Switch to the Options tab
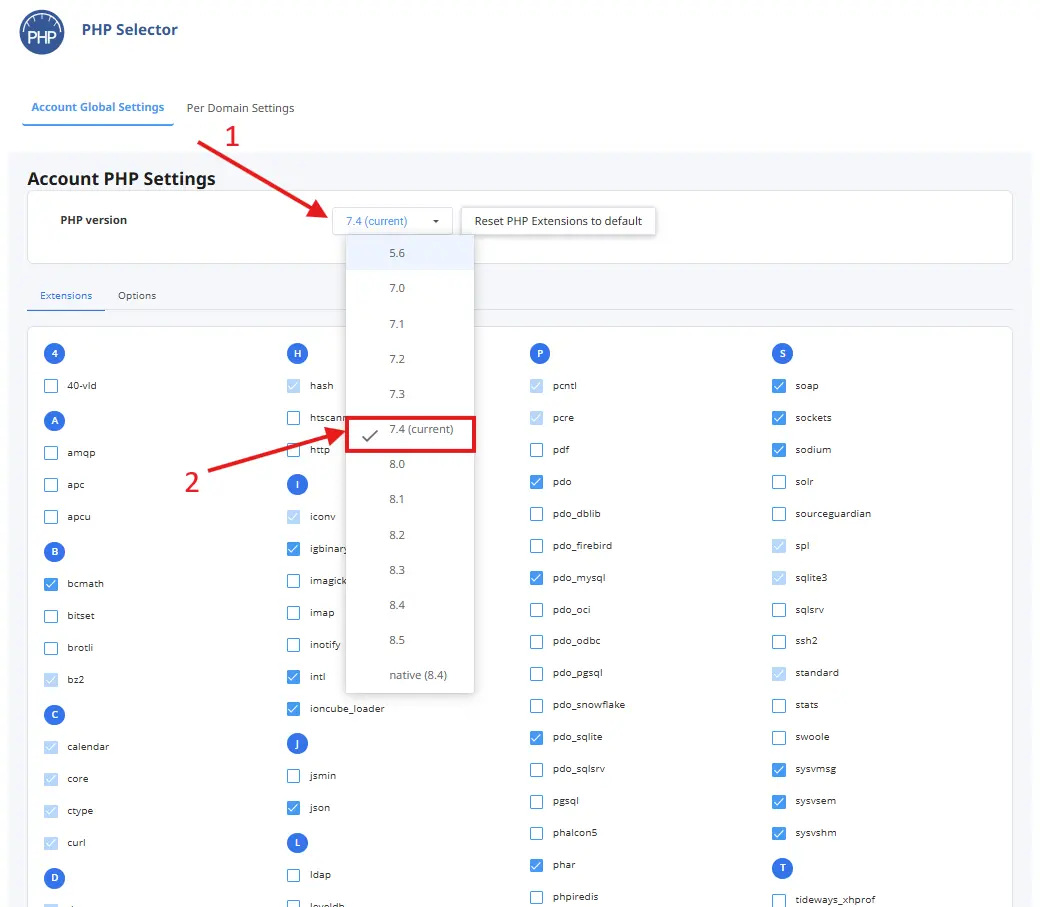 137,295
